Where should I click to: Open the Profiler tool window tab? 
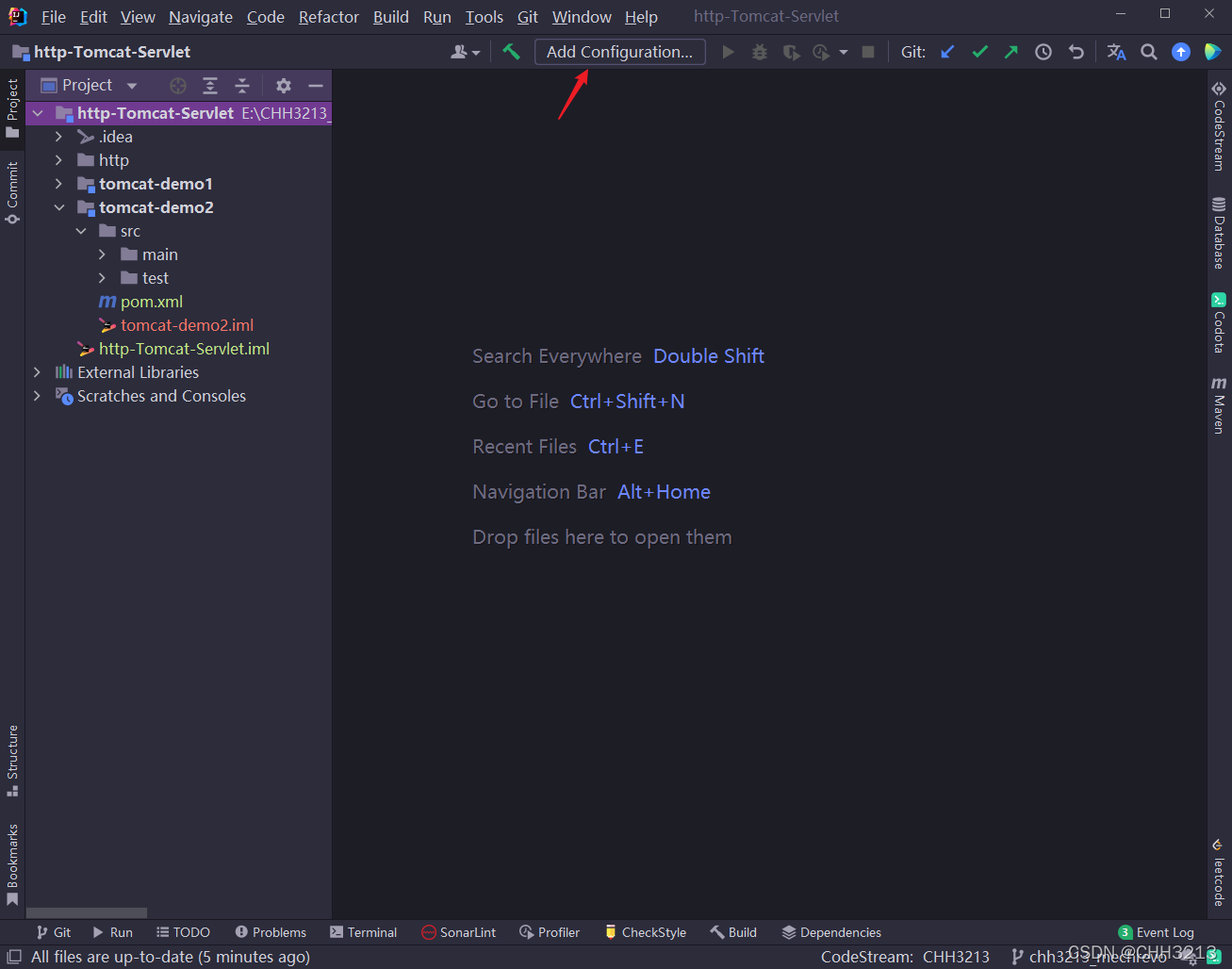tap(550, 932)
